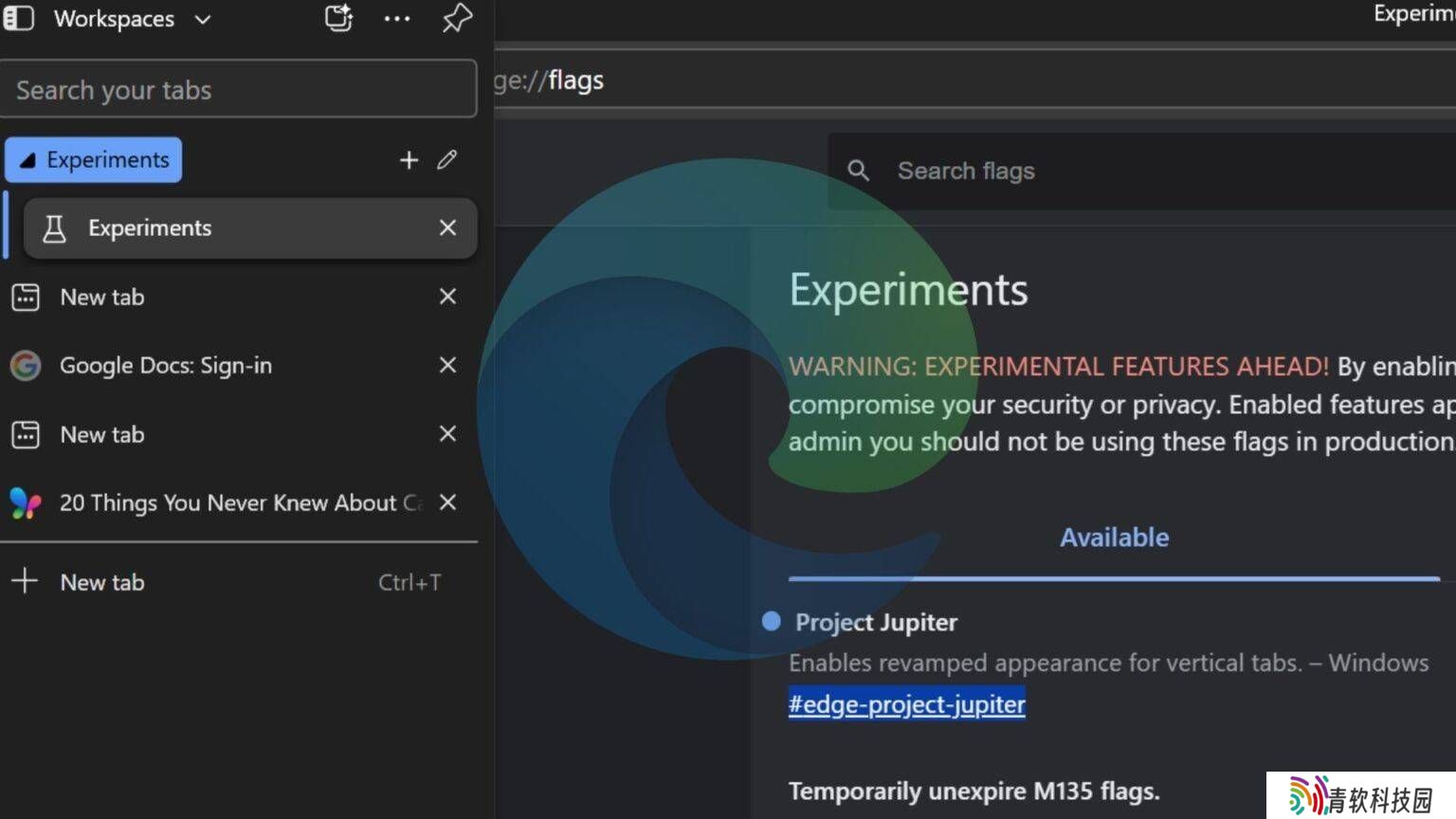
Task: Open the Google Docs: Sign-in tab
Action: [x=239, y=365]
